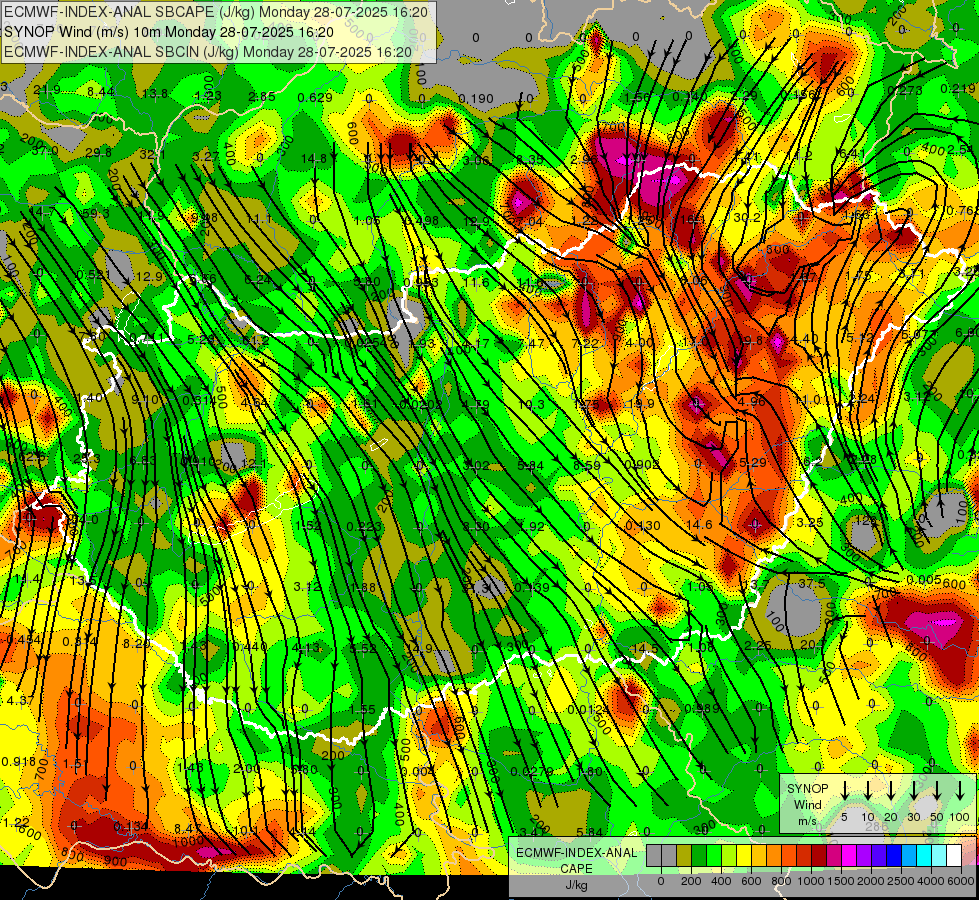Click the 1500 label on CAPE scale
Screen dimensions: 979x900
(x=840, y=881)
